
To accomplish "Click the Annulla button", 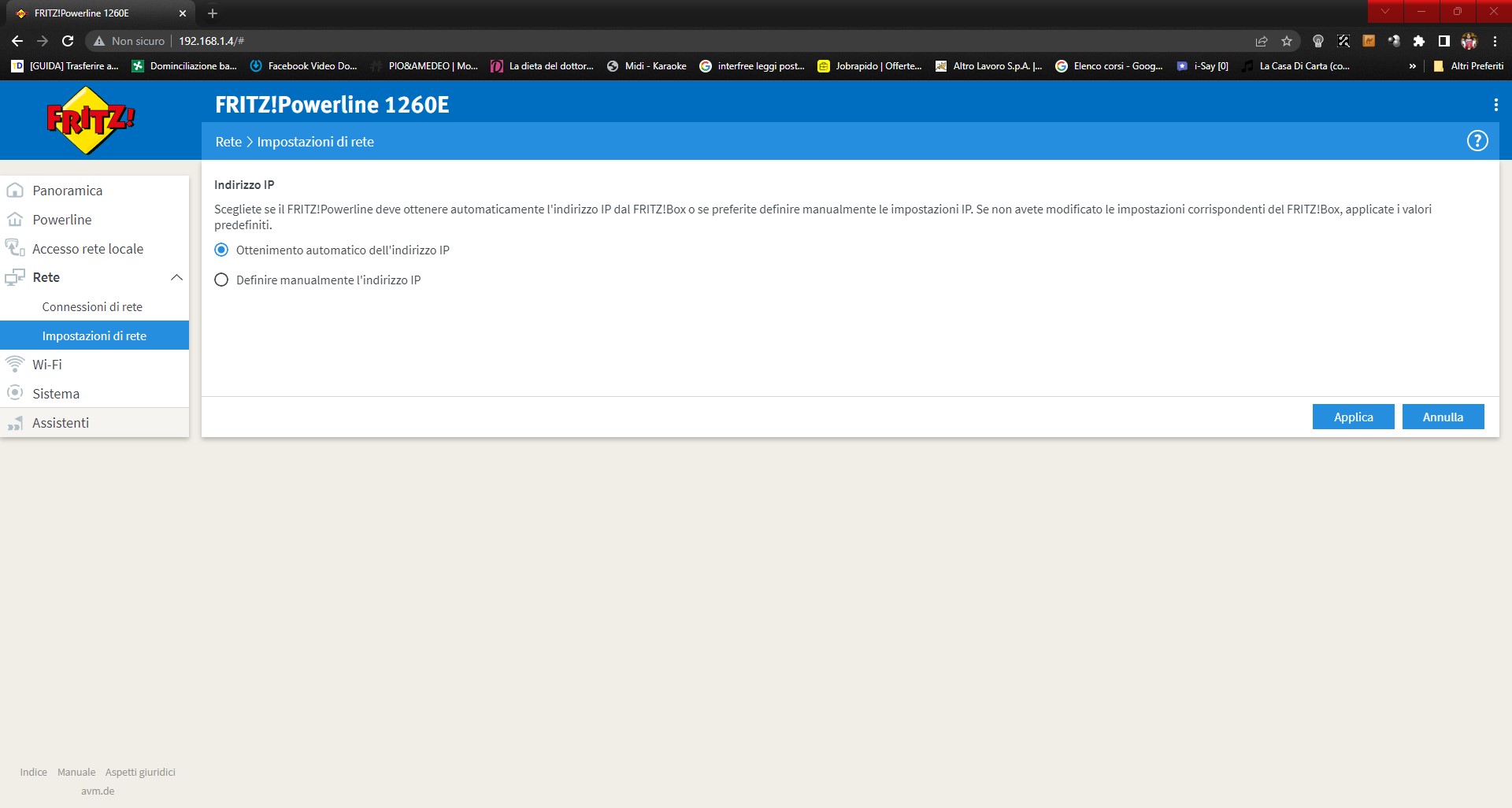I will pos(1443,417).
